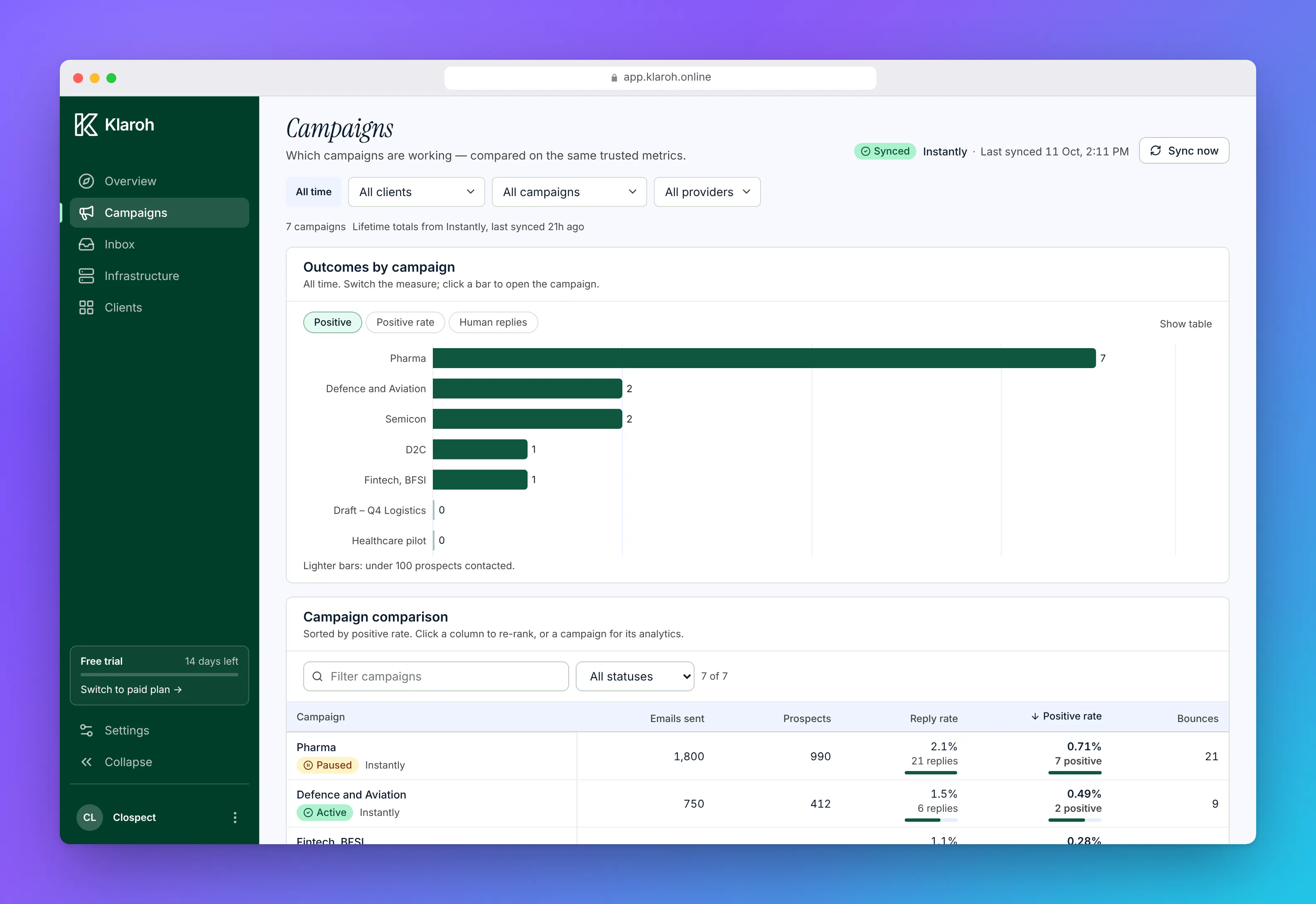Click the Clients grid icon
1316x904 pixels.
click(86, 307)
